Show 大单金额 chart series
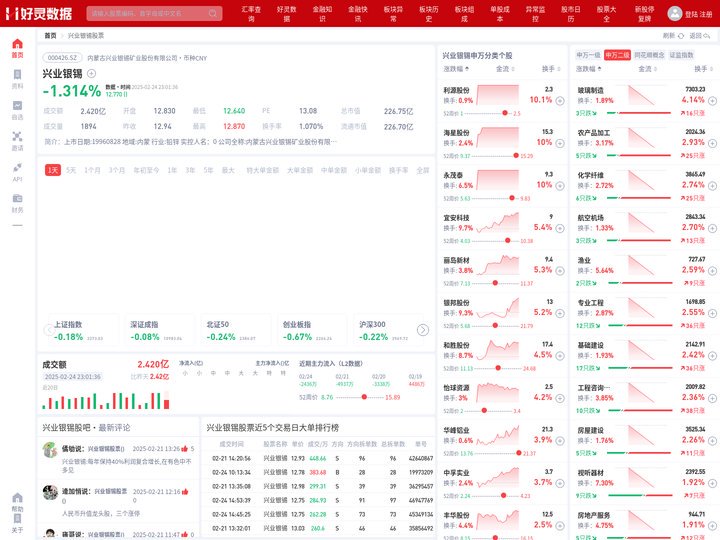The image size is (720, 540). point(300,170)
